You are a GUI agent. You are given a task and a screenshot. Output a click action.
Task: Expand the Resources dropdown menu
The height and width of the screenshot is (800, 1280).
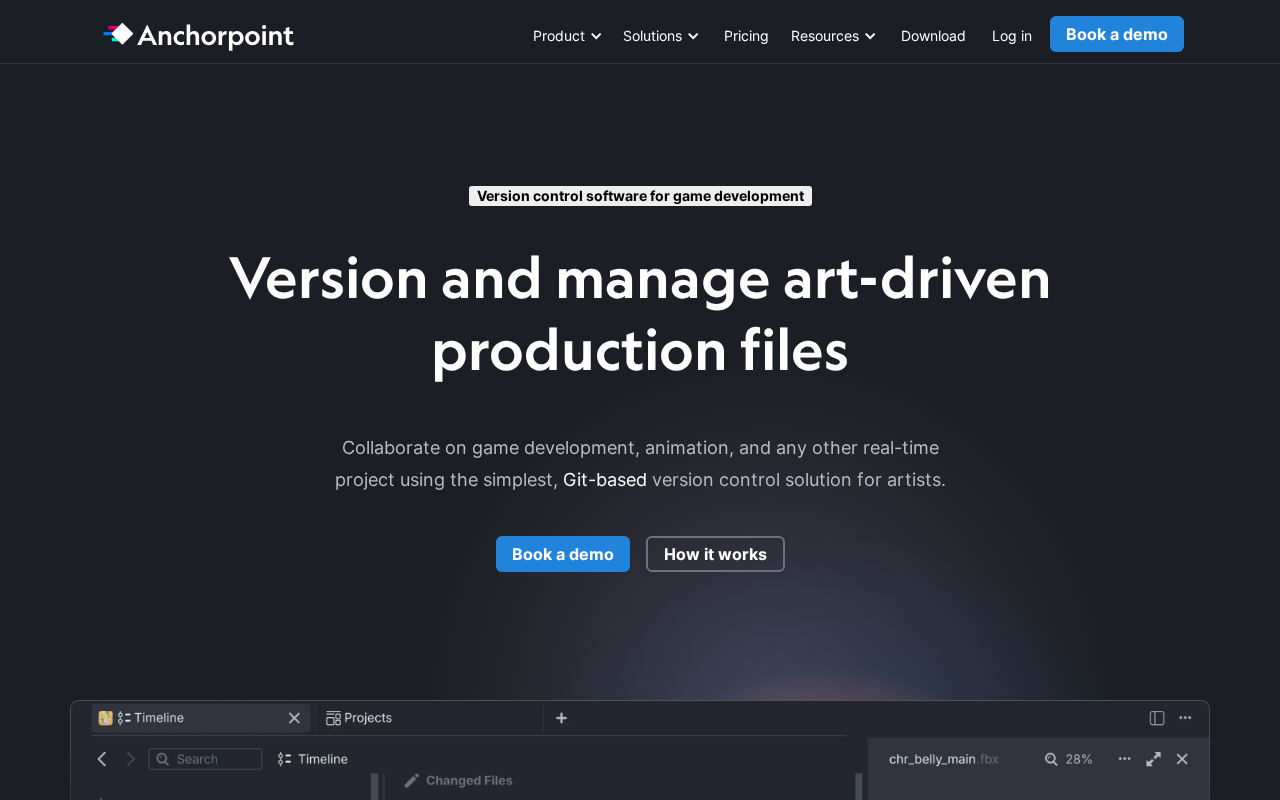click(833, 36)
